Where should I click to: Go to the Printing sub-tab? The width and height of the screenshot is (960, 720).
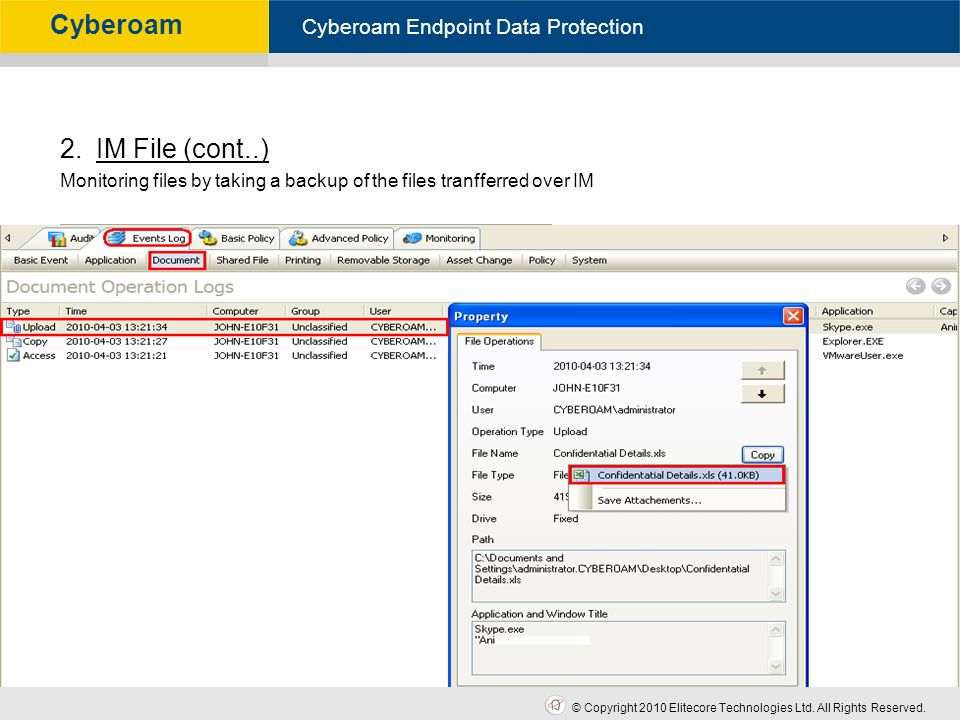(x=302, y=260)
